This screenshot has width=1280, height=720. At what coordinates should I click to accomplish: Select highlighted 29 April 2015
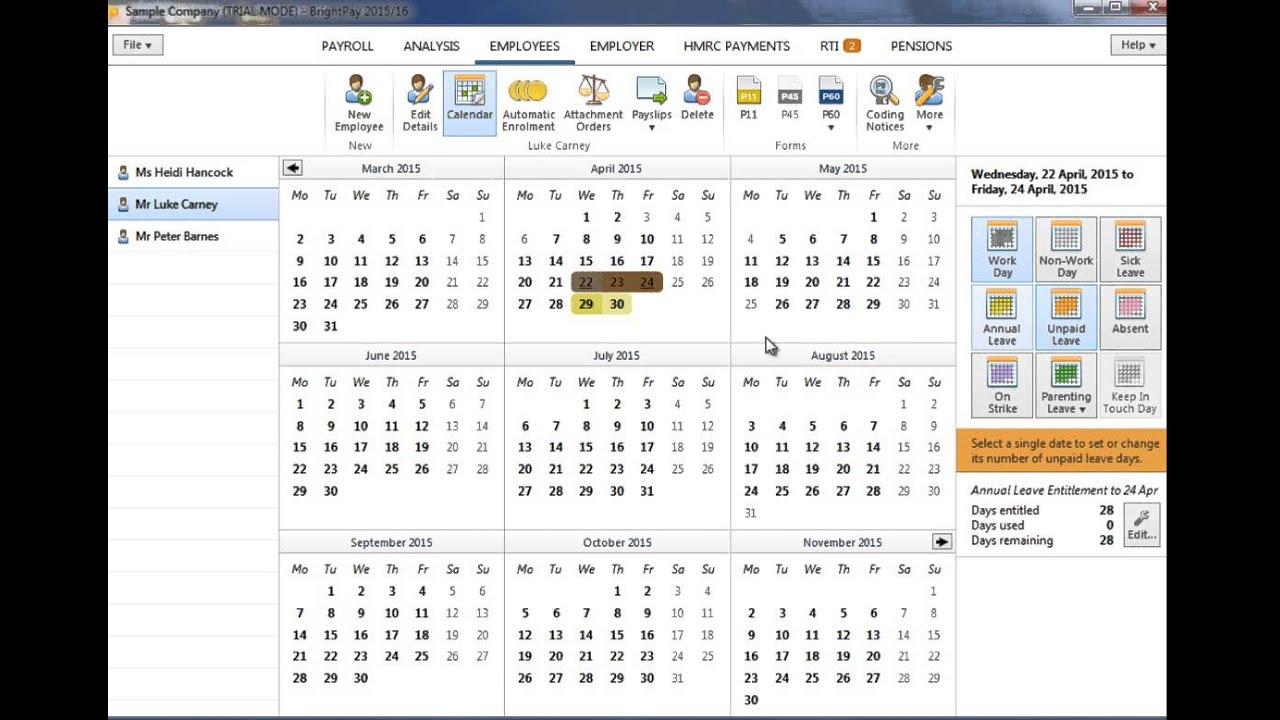[586, 304]
